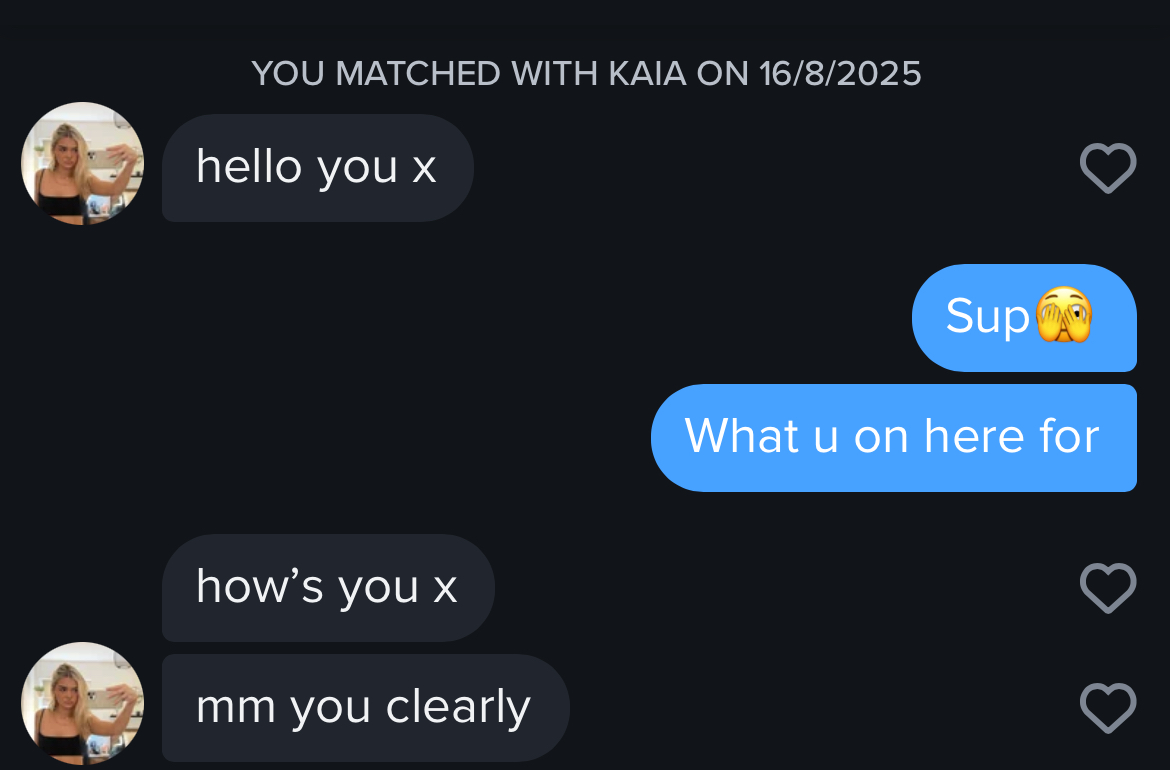Screen dimensions: 1170x770
Task: Tap the heart beside "how's you x"
Action: [1108, 588]
